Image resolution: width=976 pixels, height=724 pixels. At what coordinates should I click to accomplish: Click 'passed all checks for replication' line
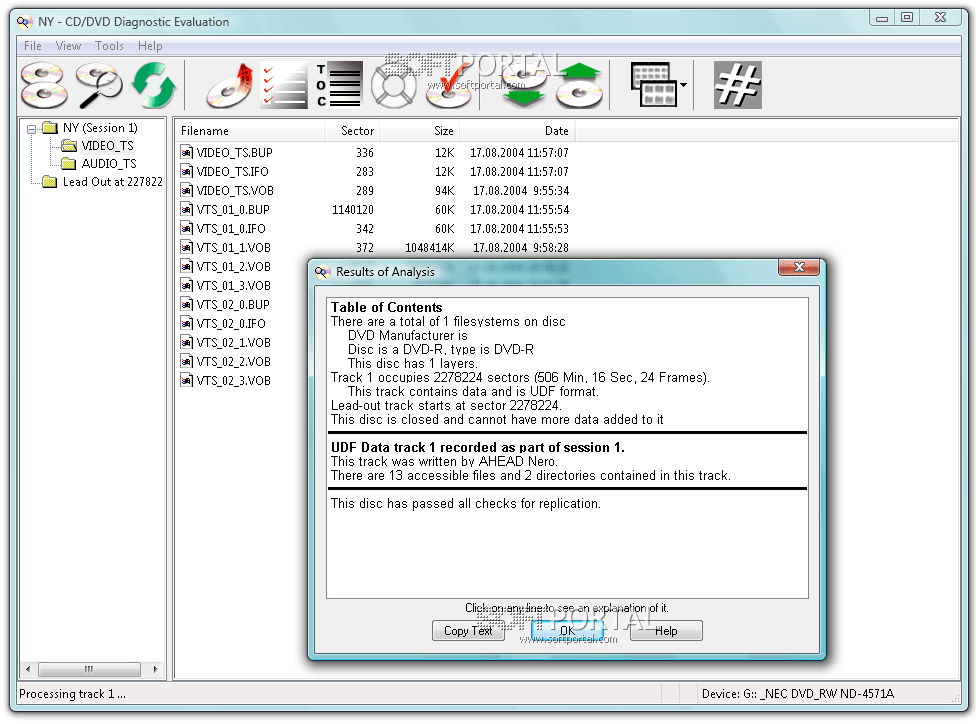coord(466,503)
